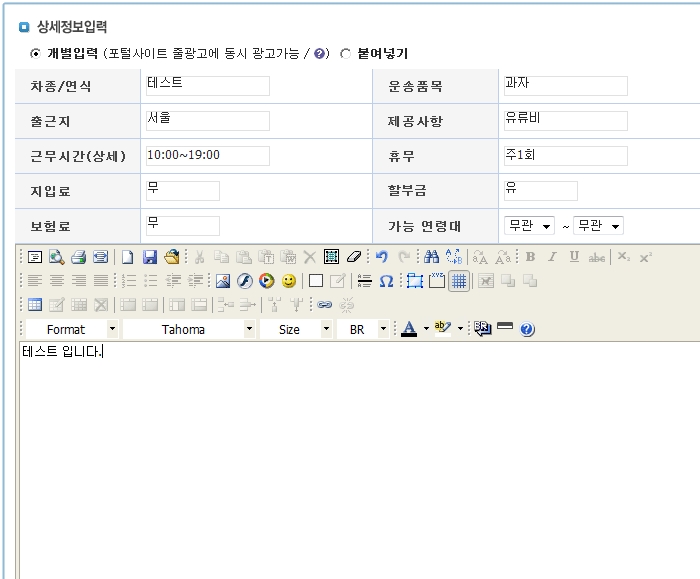Click the insert image icon

(x=223, y=281)
